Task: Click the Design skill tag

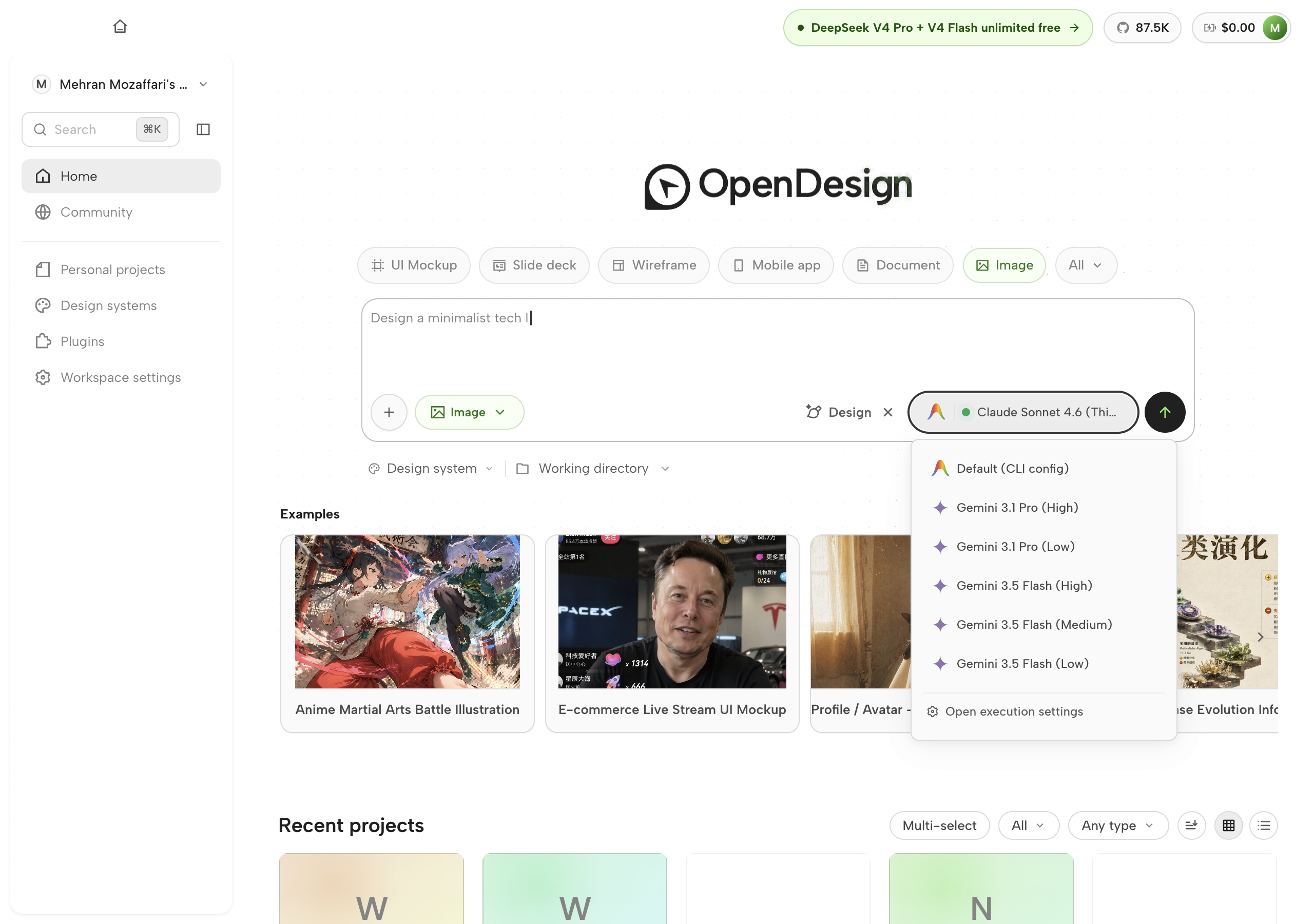Action: click(838, 412)
